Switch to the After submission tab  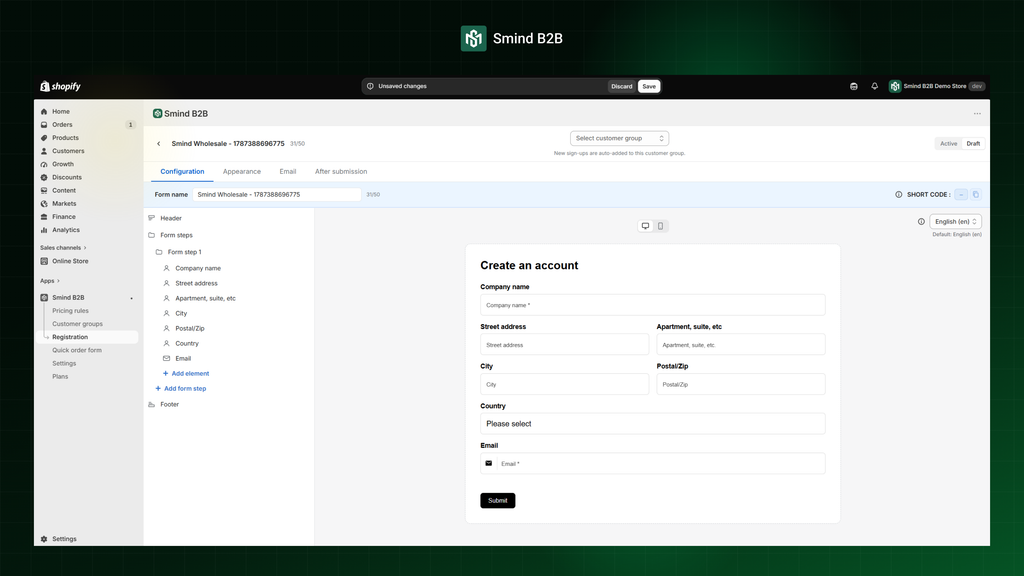pyautogui.click(x=341, y=172)
